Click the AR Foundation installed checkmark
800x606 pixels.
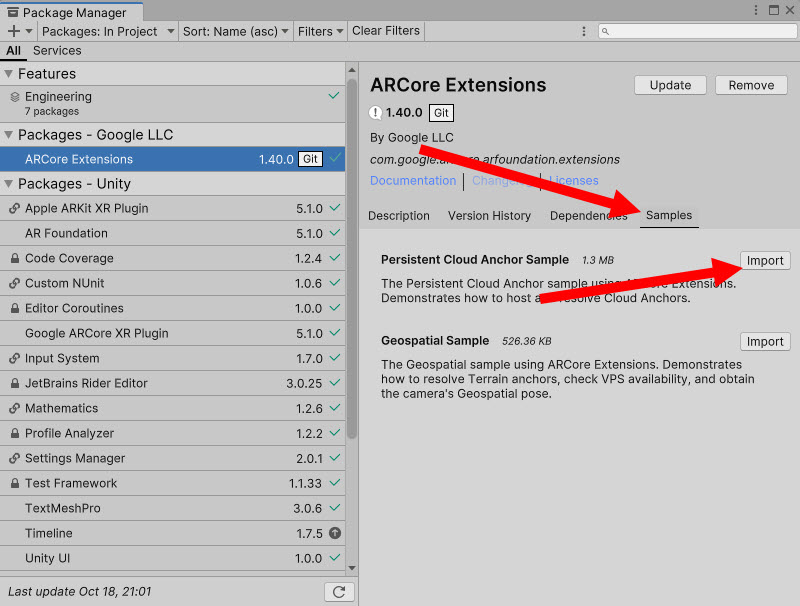(335, 233)
